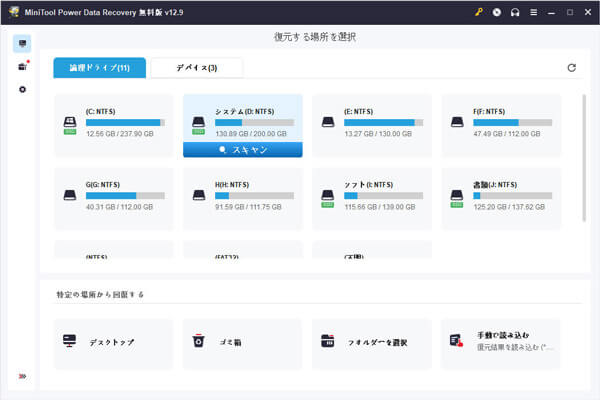Click the manual load result icon
The height and width of the screenshot is (400, 600).
(x=456, y=340)
